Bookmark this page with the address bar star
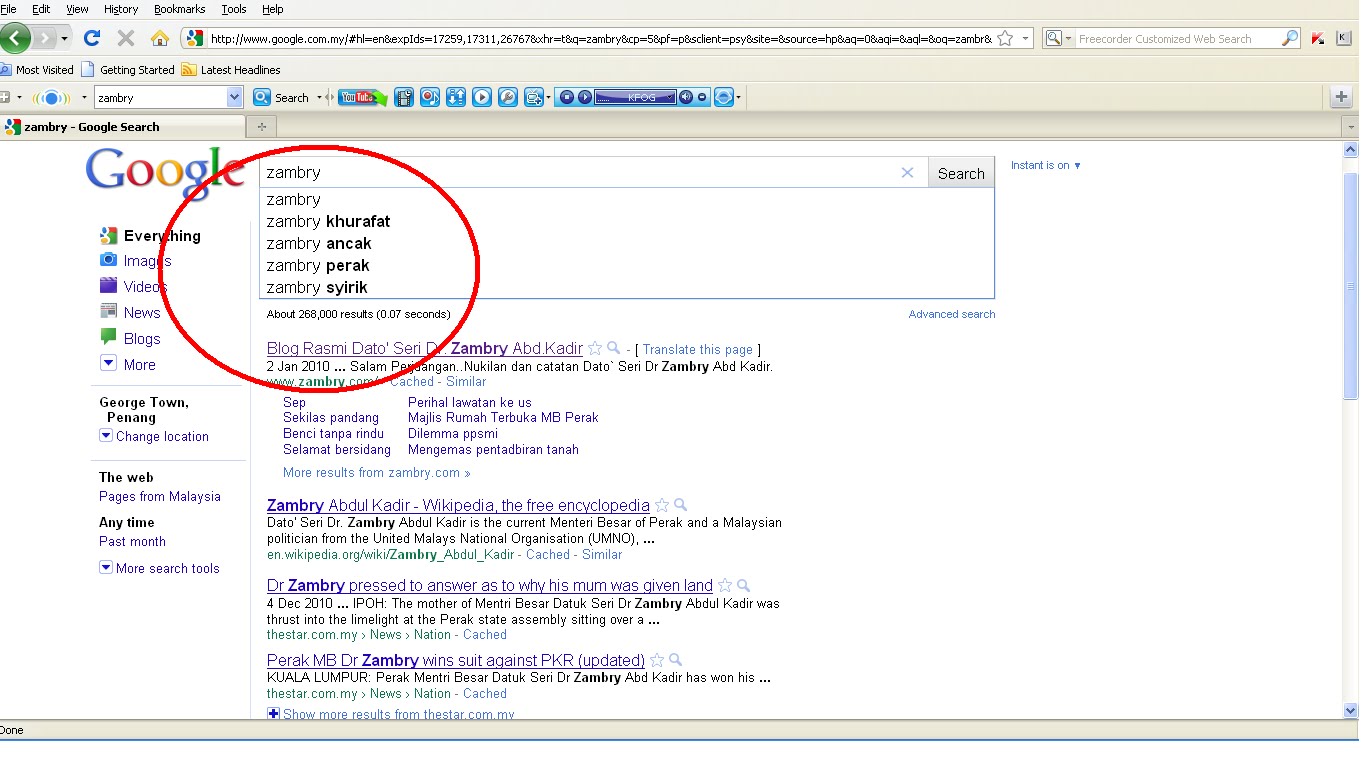1366x768 pixels. pos(1005,38)
